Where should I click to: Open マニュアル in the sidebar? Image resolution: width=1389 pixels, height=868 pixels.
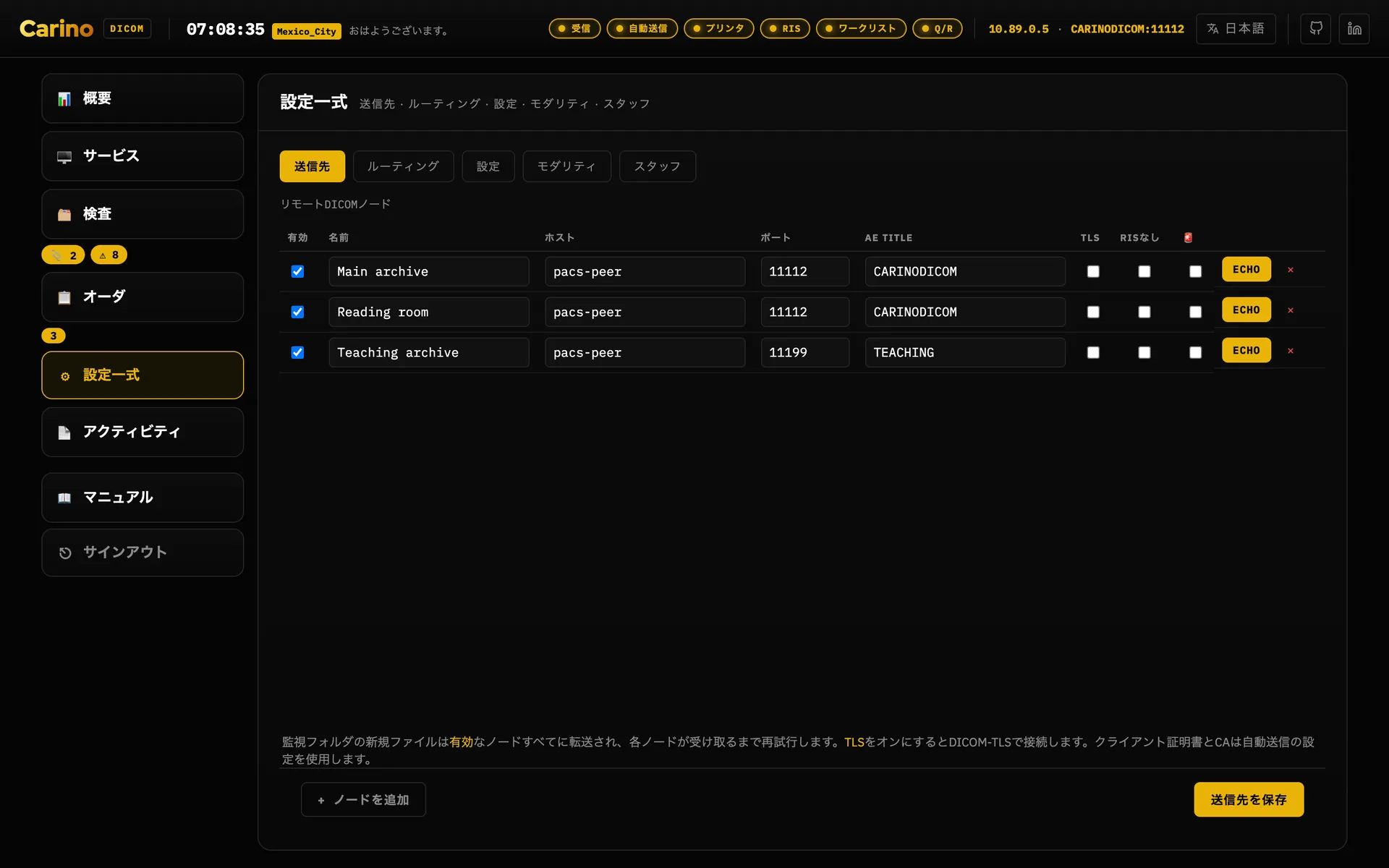pos(143,498)
